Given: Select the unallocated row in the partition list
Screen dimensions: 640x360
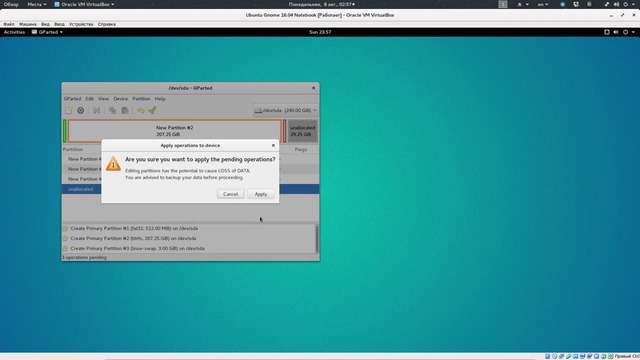Looking at the screenshot, I should [x=190, y=189].
